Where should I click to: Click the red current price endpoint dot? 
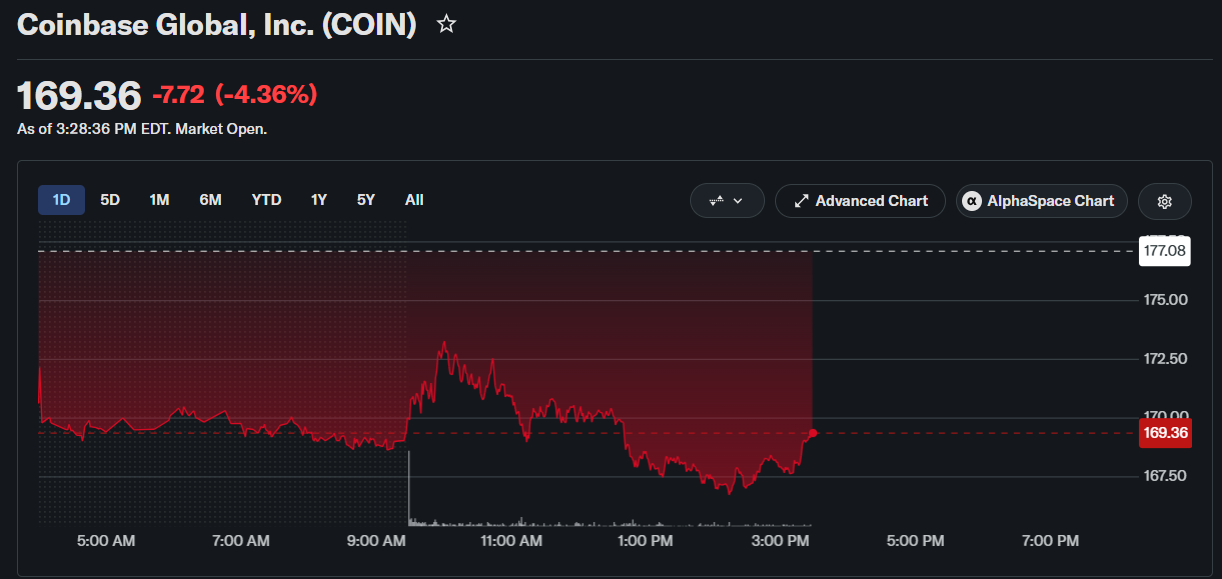click(813, 433)
